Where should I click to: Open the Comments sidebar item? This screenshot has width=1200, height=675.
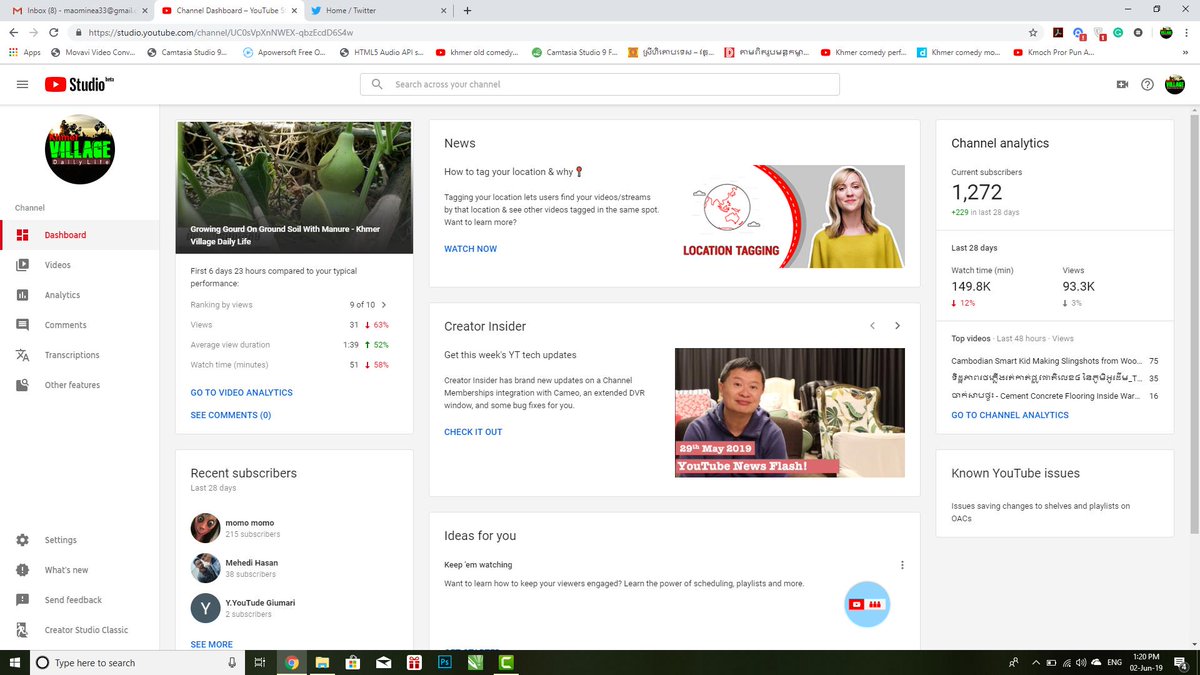click(79, 325)
